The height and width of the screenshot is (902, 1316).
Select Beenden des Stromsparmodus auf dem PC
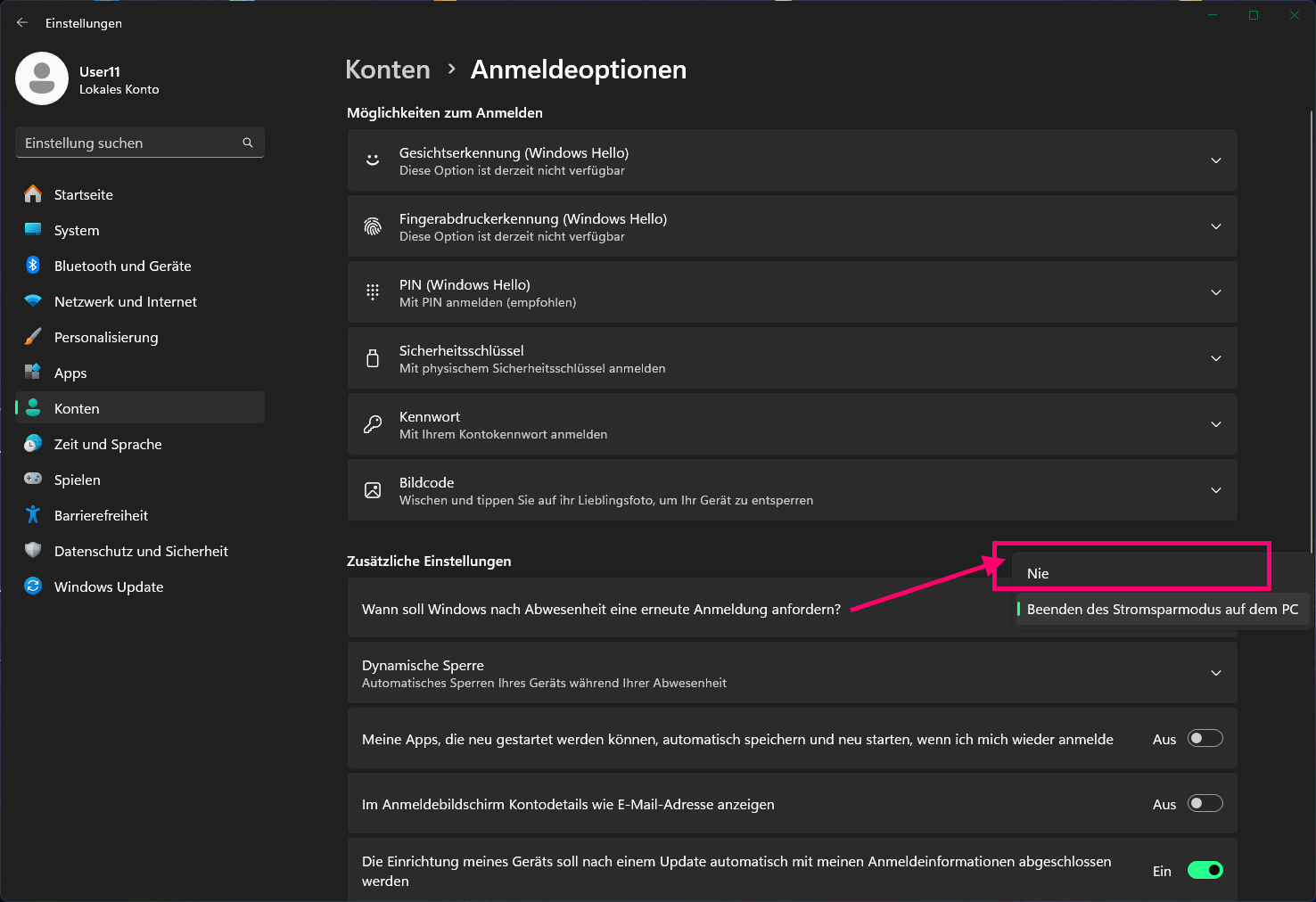[1162, 609]
